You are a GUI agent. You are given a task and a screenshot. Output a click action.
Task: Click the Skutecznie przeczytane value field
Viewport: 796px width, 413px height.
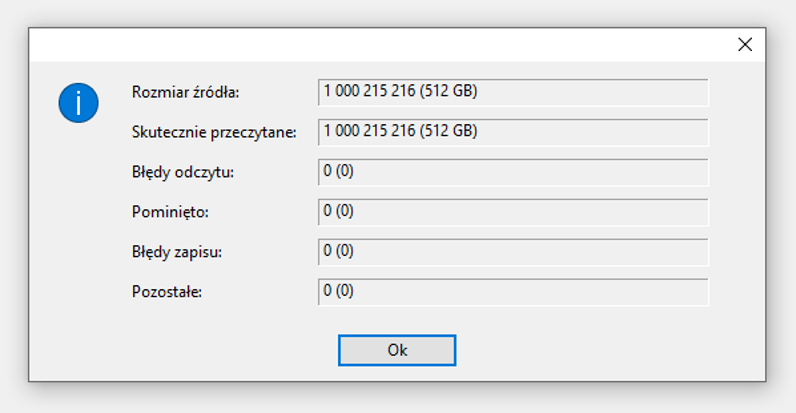click(513, 132)
